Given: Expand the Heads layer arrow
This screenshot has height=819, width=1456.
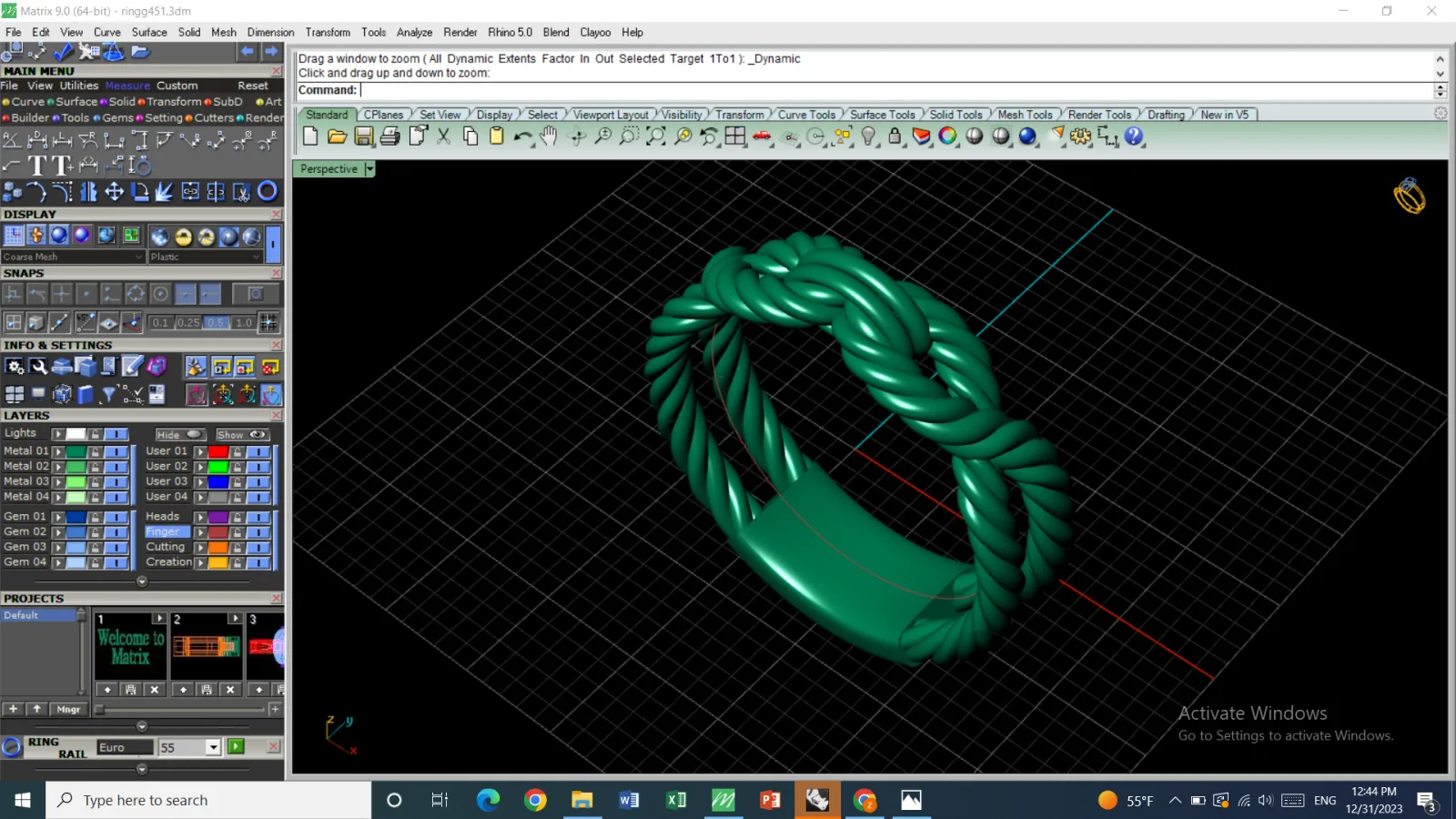Looking at the screenshot, I should [200, 517].
